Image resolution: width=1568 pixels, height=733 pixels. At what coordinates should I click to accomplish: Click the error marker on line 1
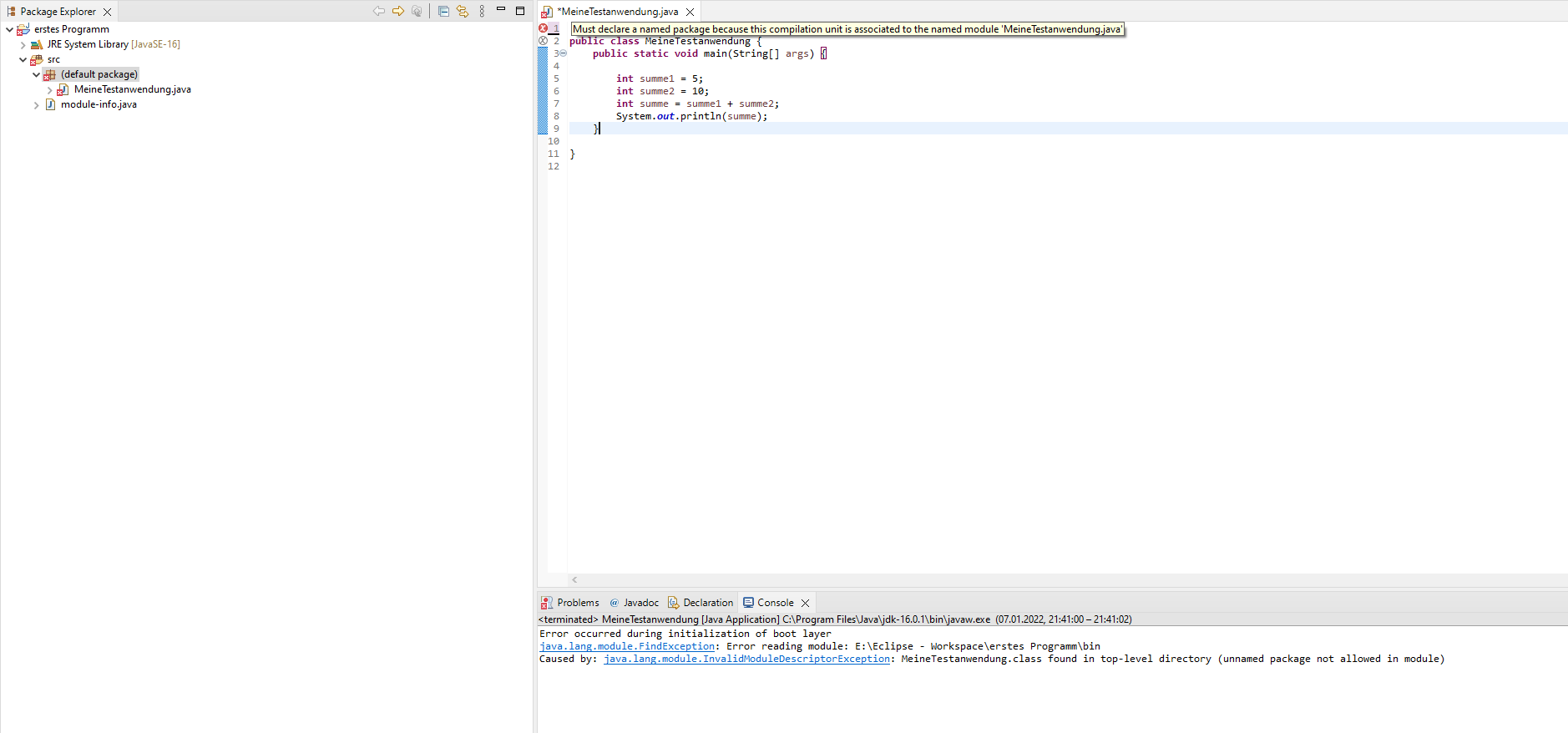(543, 28)
